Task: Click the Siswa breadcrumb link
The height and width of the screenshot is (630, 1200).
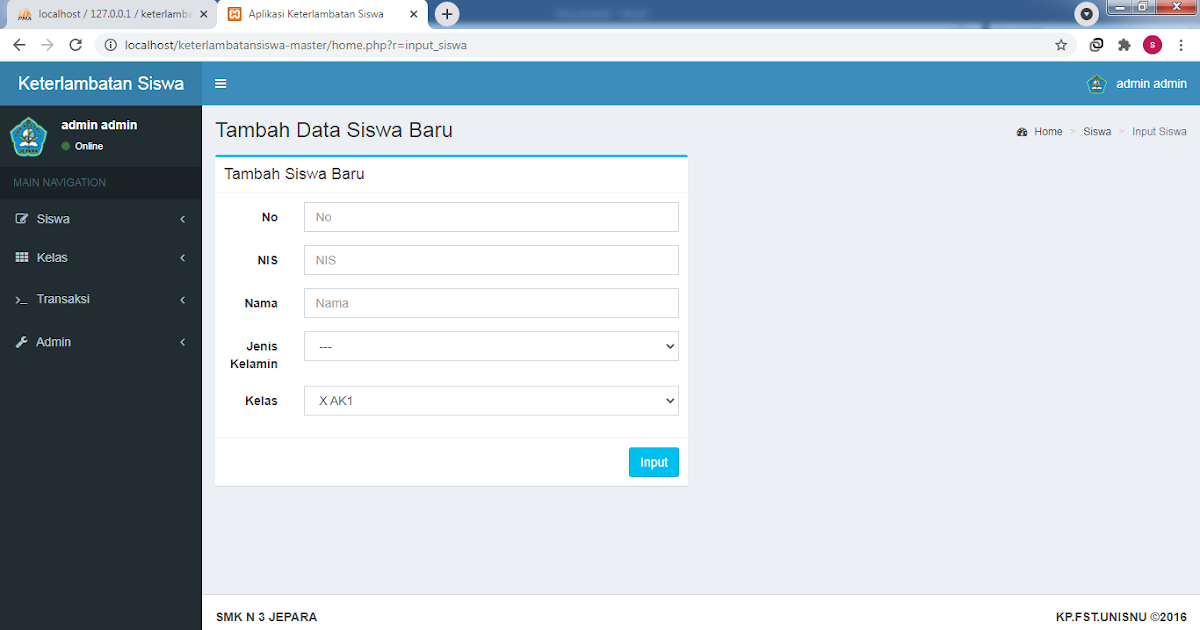Action: click(x=1097, y=132)
